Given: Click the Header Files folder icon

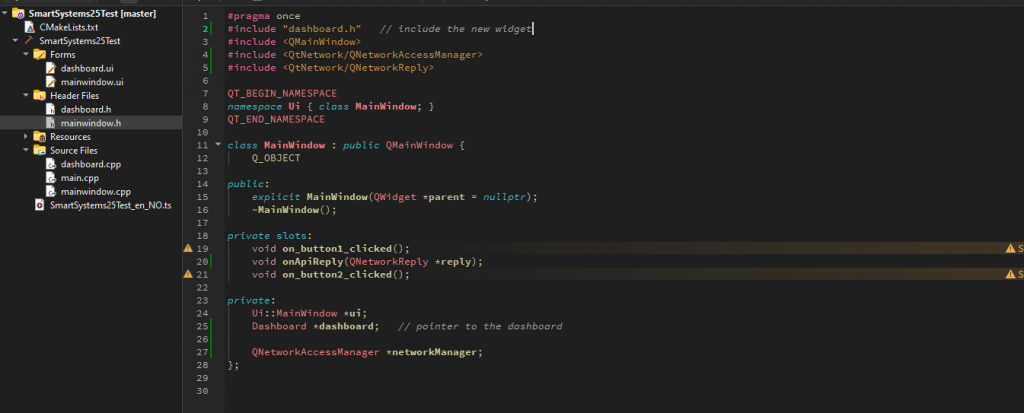Looking at the screenshot, I should (x=40, y=95).
